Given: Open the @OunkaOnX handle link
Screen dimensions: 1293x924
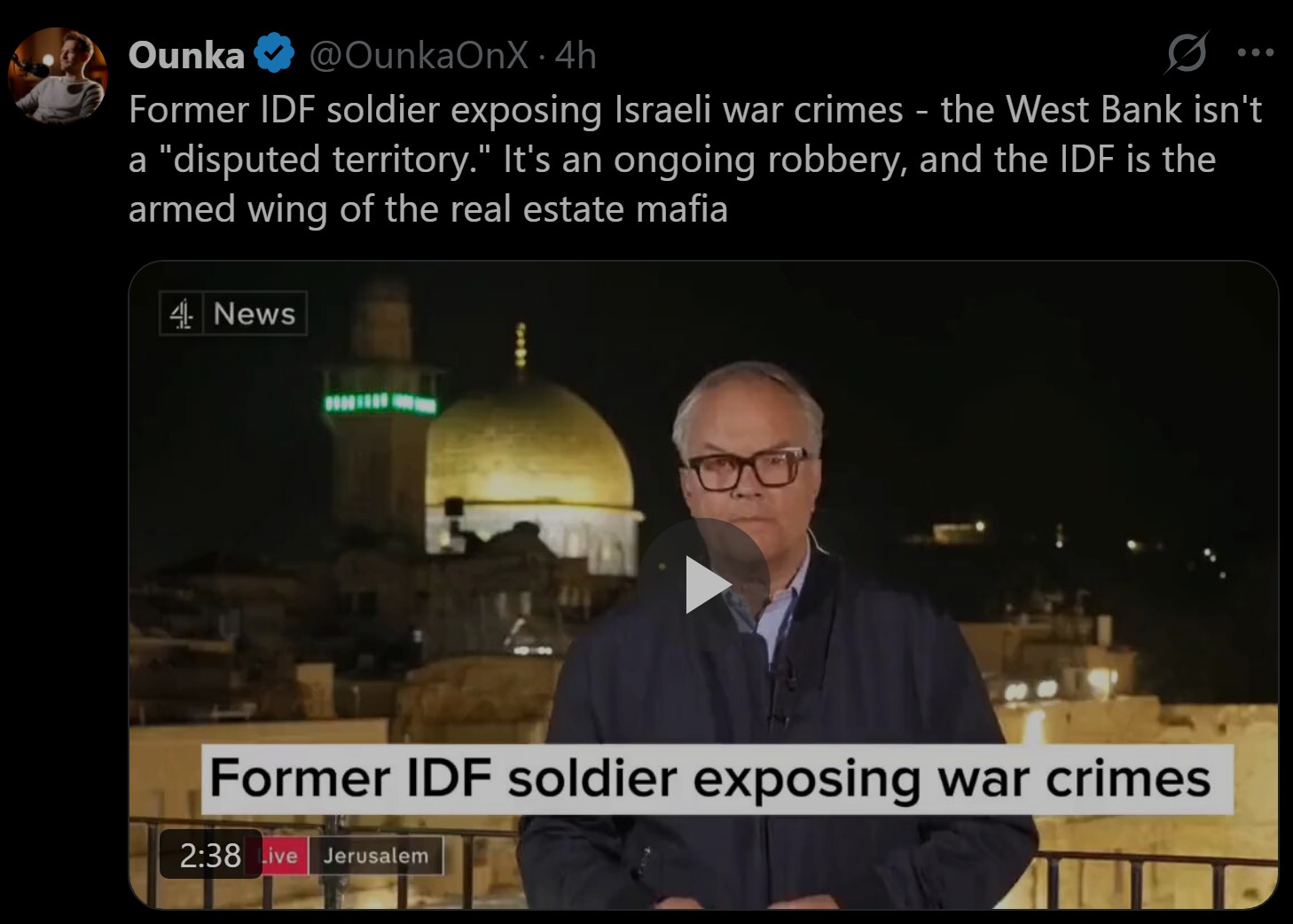Looking at the screenshot, I should tap(418, 55).
